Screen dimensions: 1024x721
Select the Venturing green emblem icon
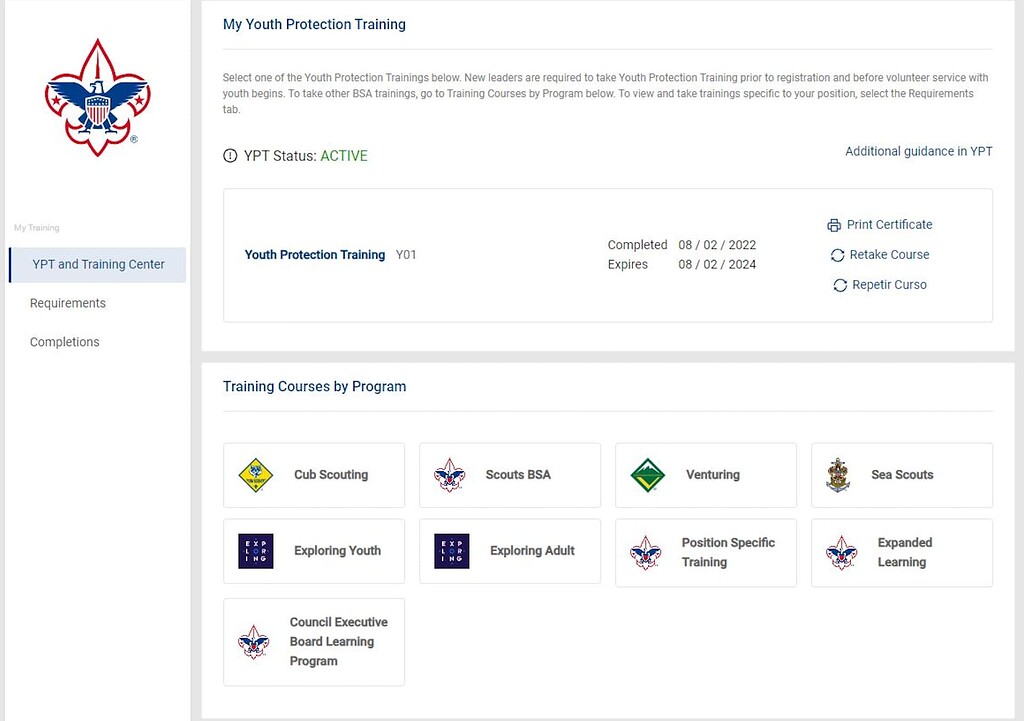[648, 474]
